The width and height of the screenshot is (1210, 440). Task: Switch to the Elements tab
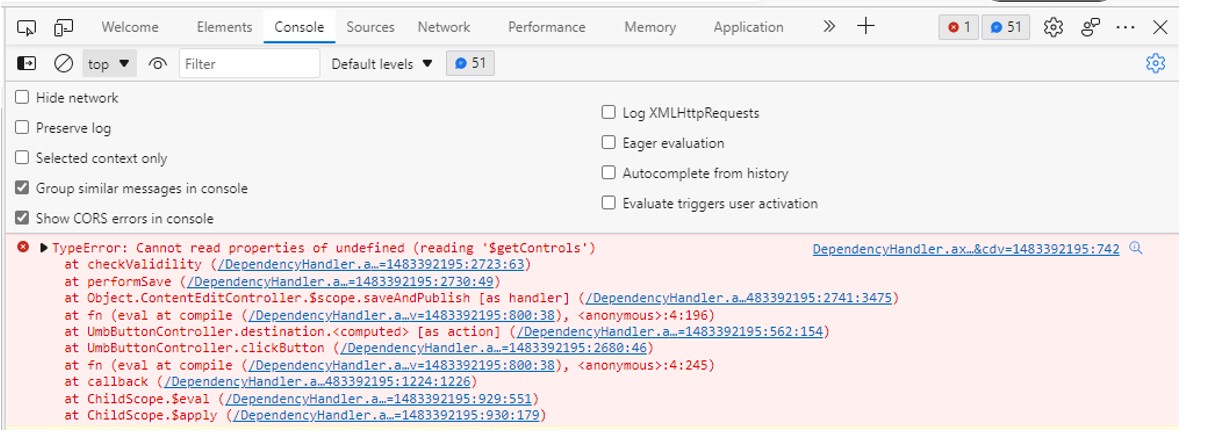click(x=224, y=27)
